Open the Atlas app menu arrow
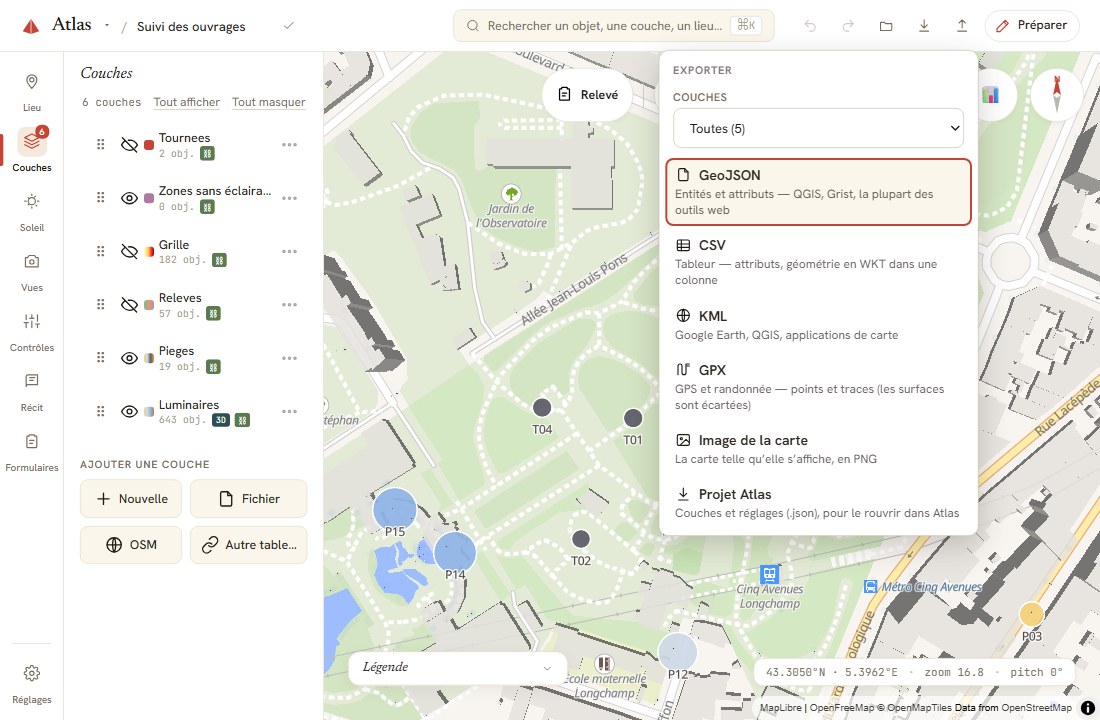Viewport: 1100px width, 720px height. pyautogui.click(x=107, y=25)
